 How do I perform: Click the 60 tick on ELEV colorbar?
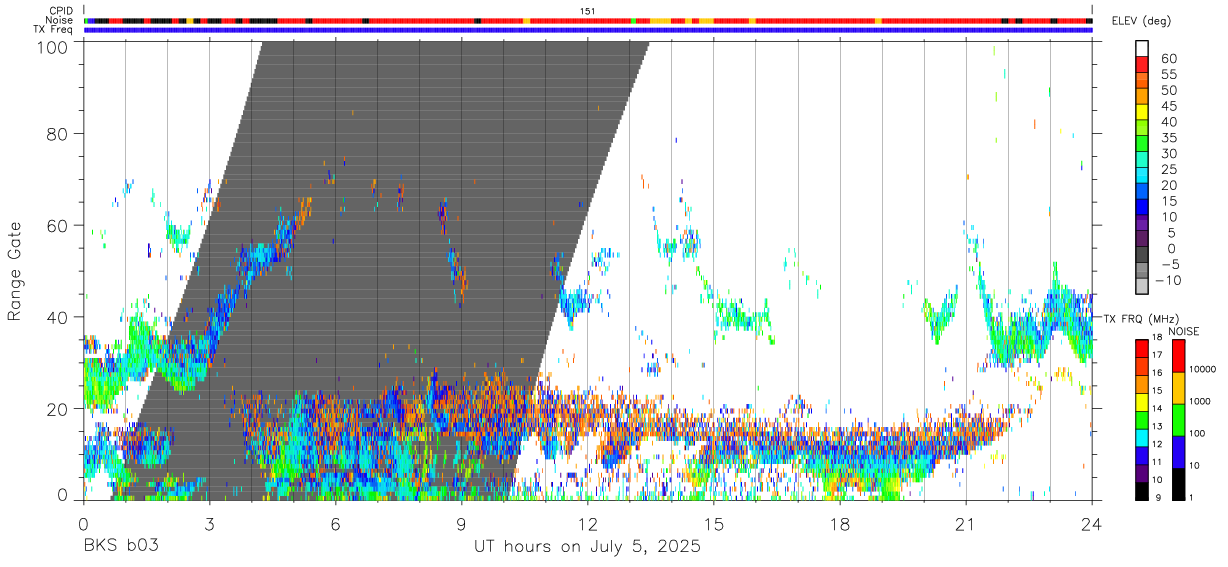tap(1168, 58)
